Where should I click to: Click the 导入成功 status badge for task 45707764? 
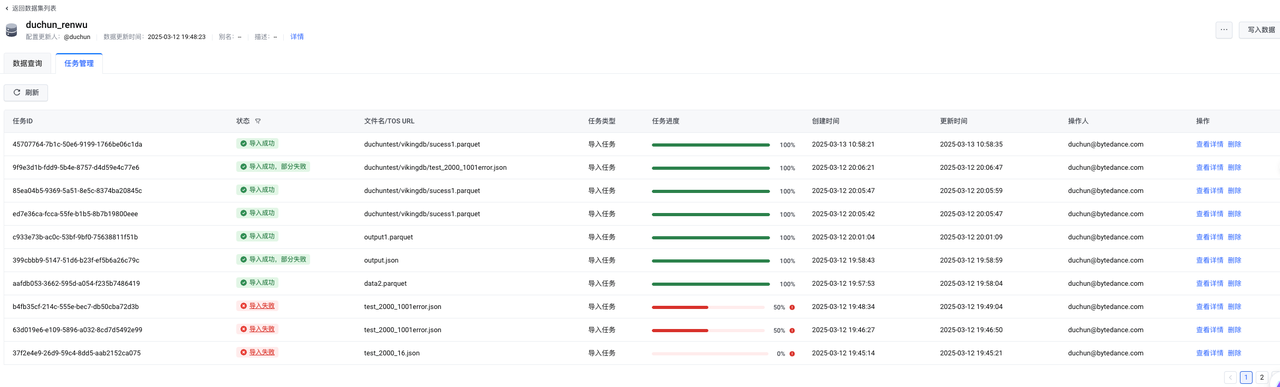[257, 143]
